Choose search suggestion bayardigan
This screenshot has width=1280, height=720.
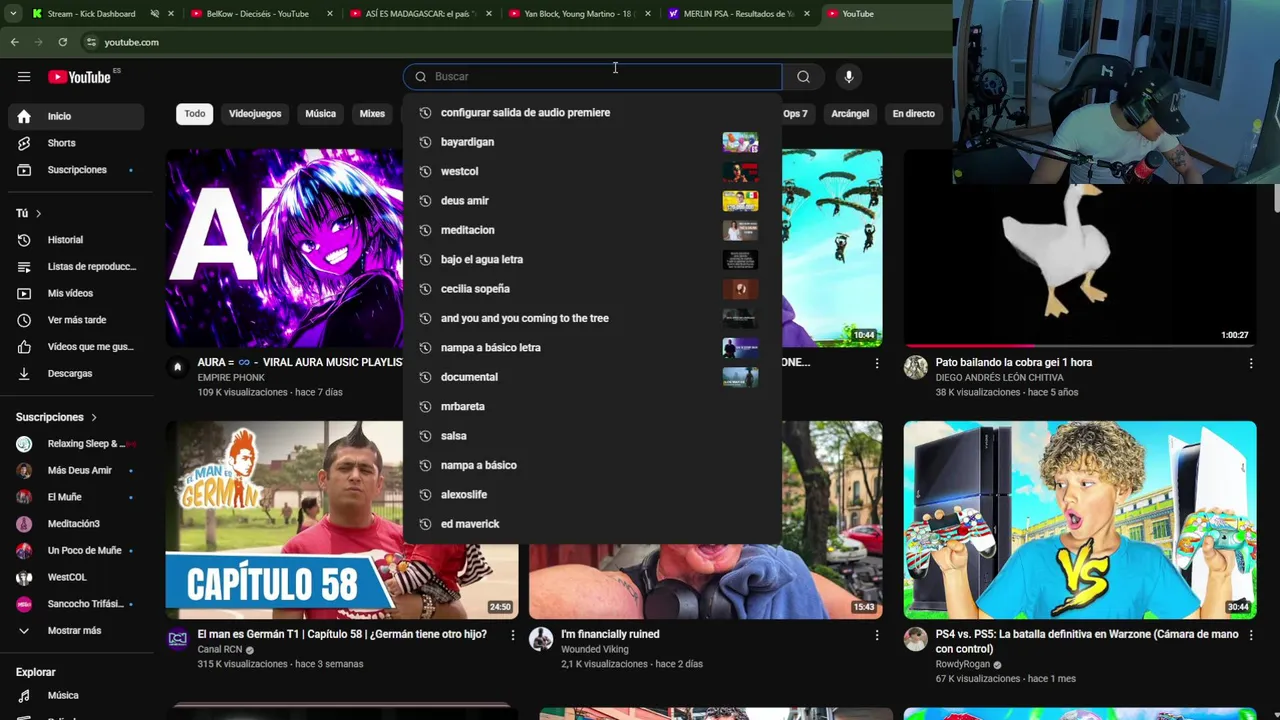pyautogui.click(x=592, y=142)
